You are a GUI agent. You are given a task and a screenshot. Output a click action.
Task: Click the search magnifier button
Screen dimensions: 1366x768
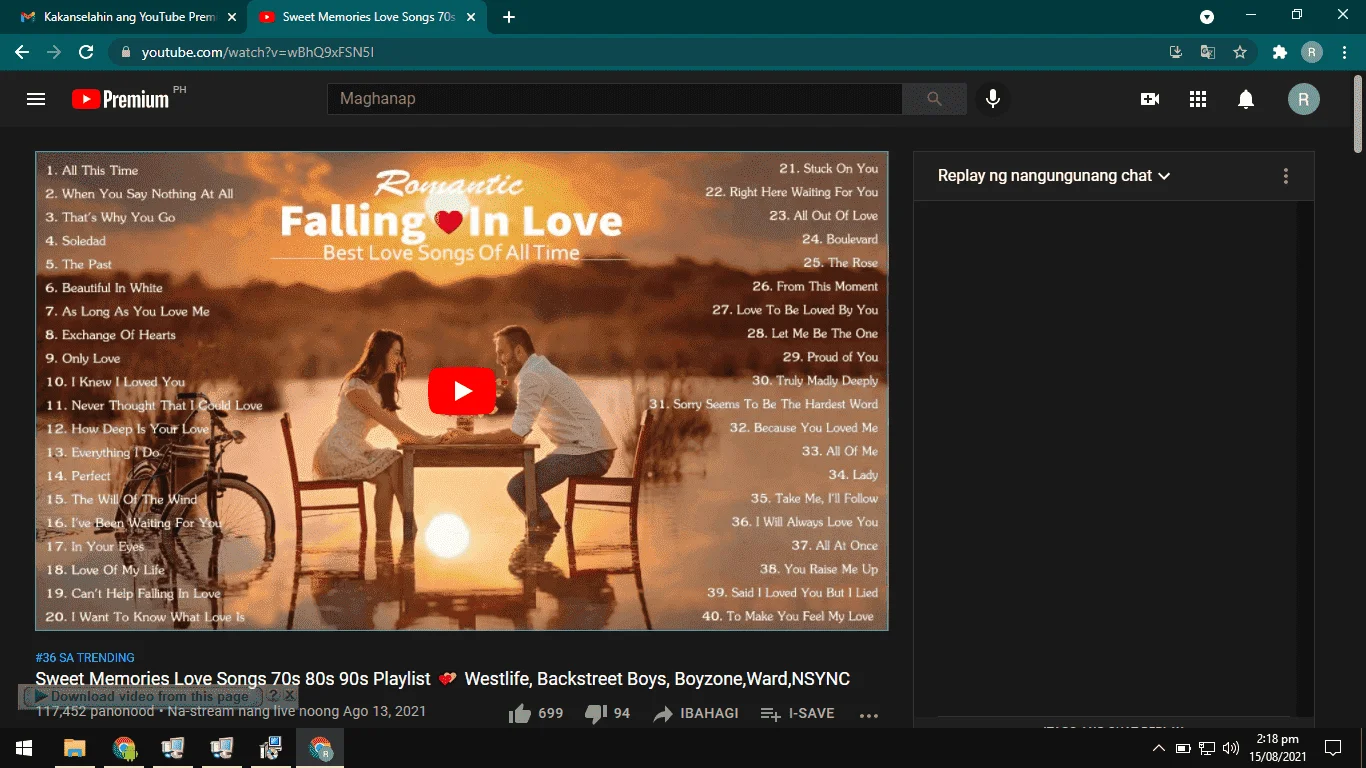tap(934, 99)
